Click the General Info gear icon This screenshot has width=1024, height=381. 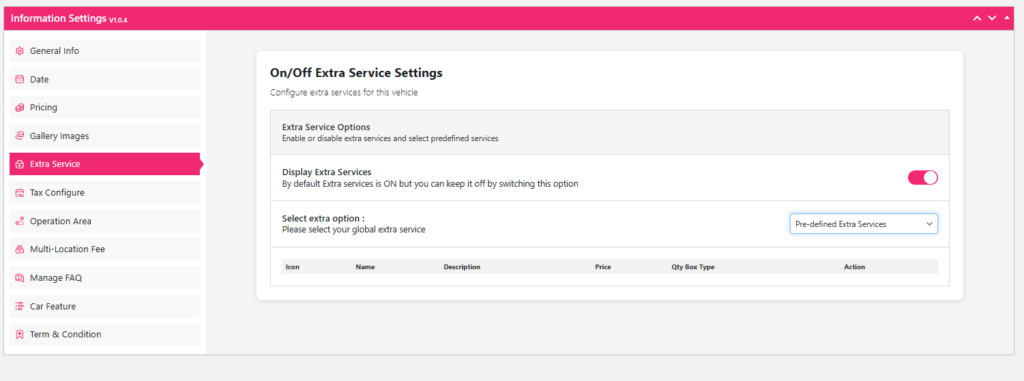[x=20, y=51]
